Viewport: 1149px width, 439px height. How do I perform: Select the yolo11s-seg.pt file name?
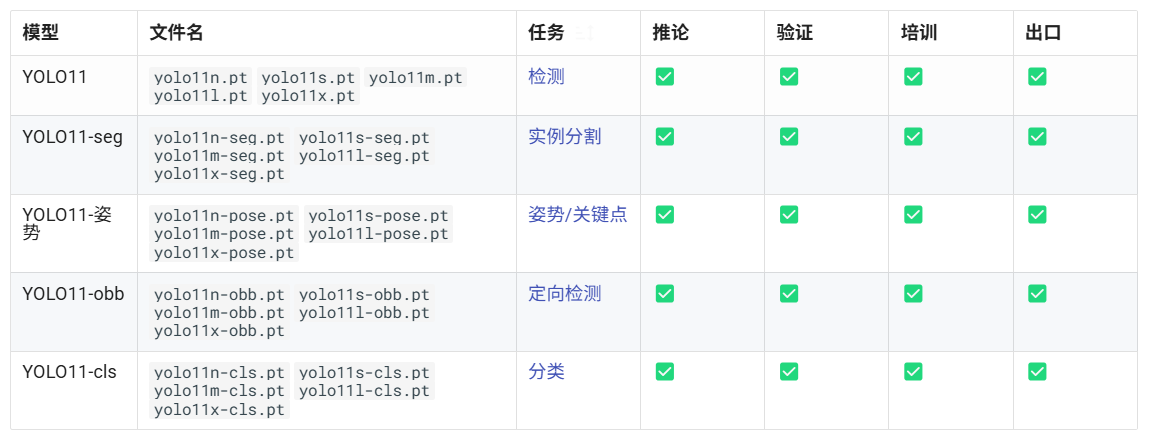(364, 138)
